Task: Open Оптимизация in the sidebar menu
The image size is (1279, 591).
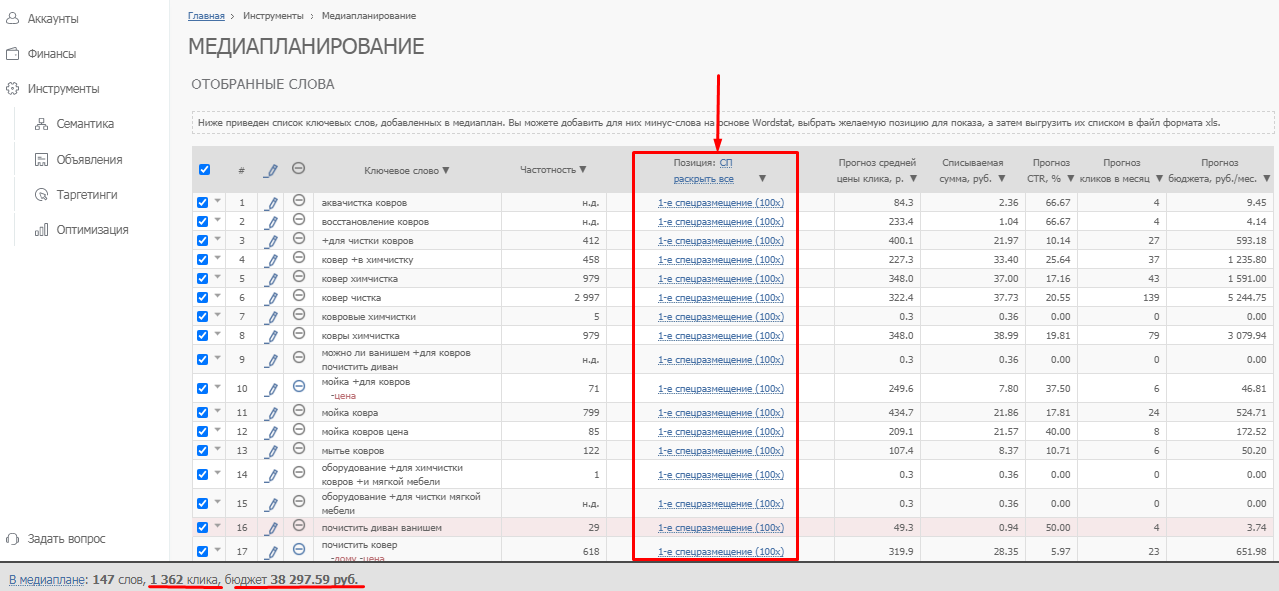Action: 91,230
